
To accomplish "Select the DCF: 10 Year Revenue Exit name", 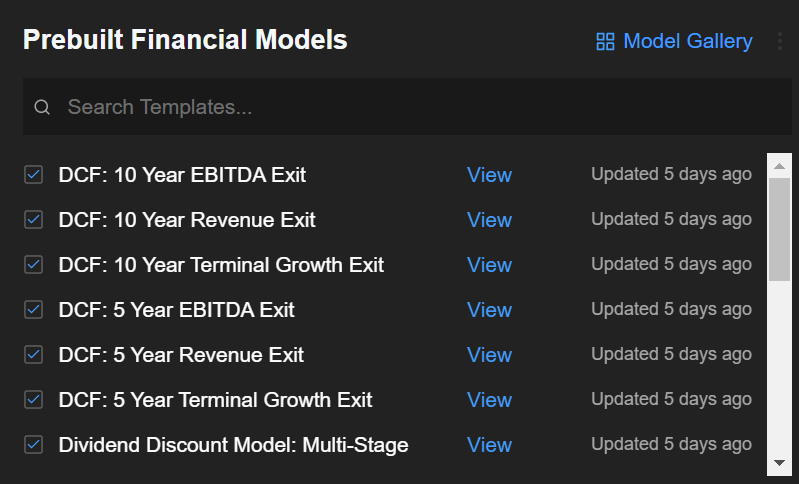I will 187,220.
